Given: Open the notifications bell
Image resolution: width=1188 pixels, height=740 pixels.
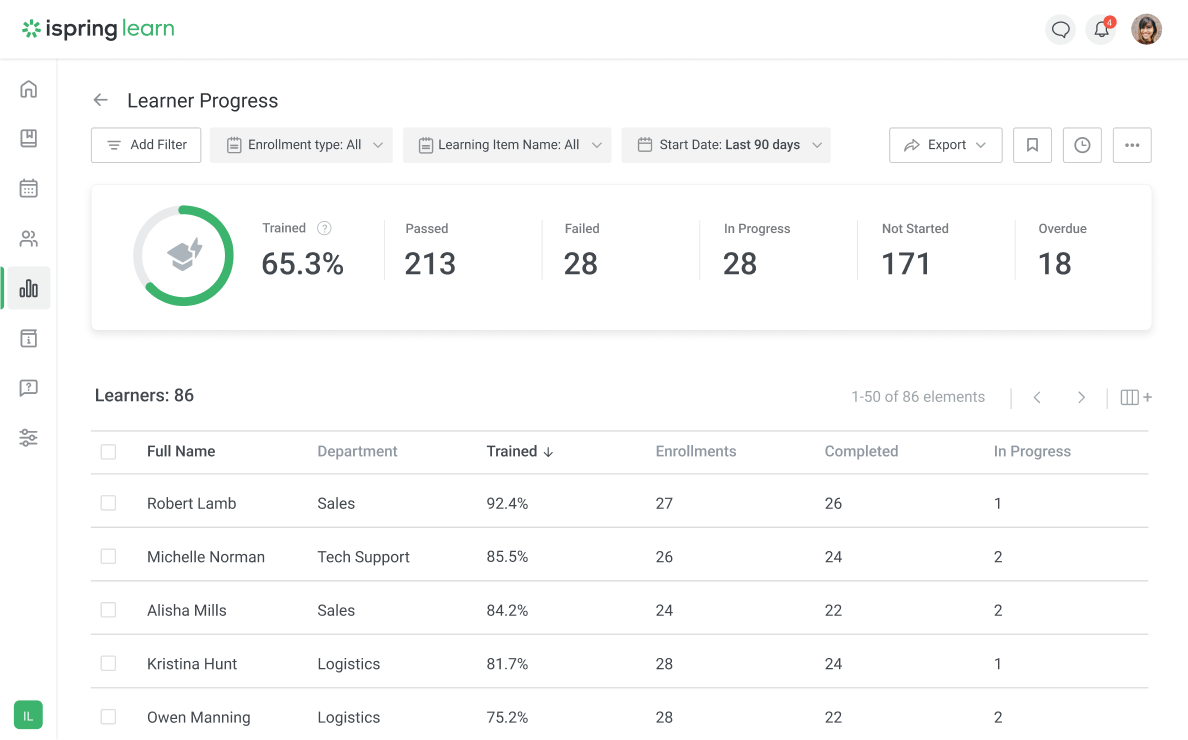Looking at the screenshot, I should pos(1100,30).
